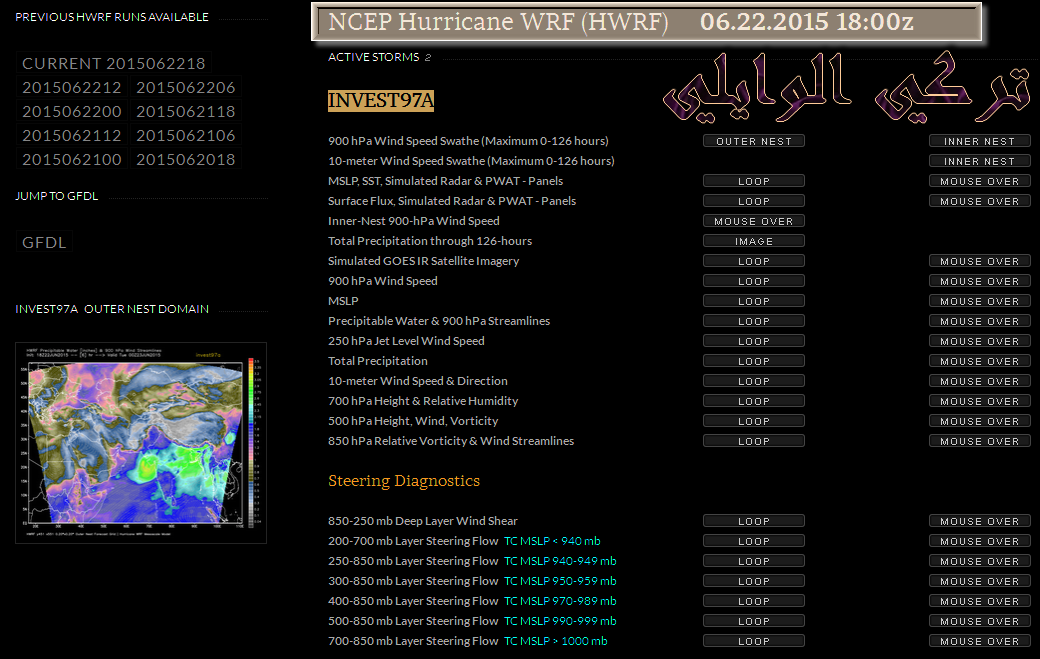This screenshot has height=659, width=1040.
Task: Play LOOP for 500-850 mb Layer Steering Flow
Action: coord(753,621)
